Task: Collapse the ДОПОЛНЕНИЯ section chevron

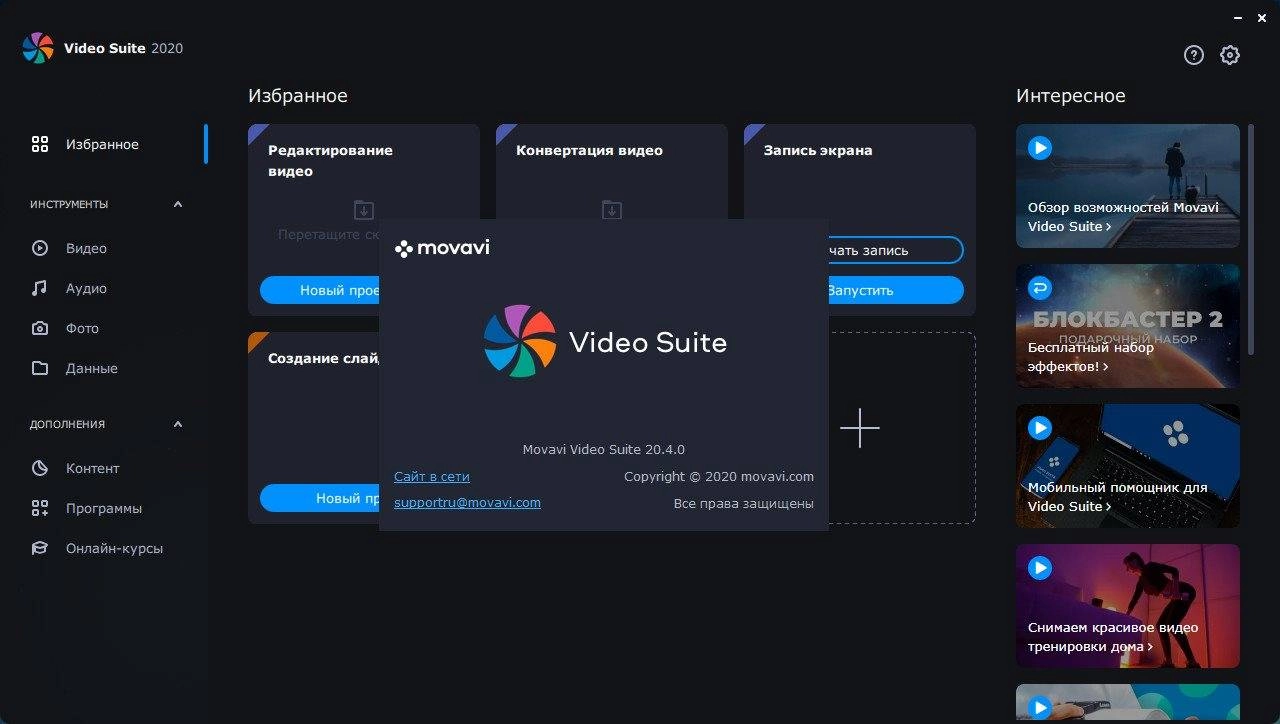Action: pyautogui.click(x=178, y=424)
